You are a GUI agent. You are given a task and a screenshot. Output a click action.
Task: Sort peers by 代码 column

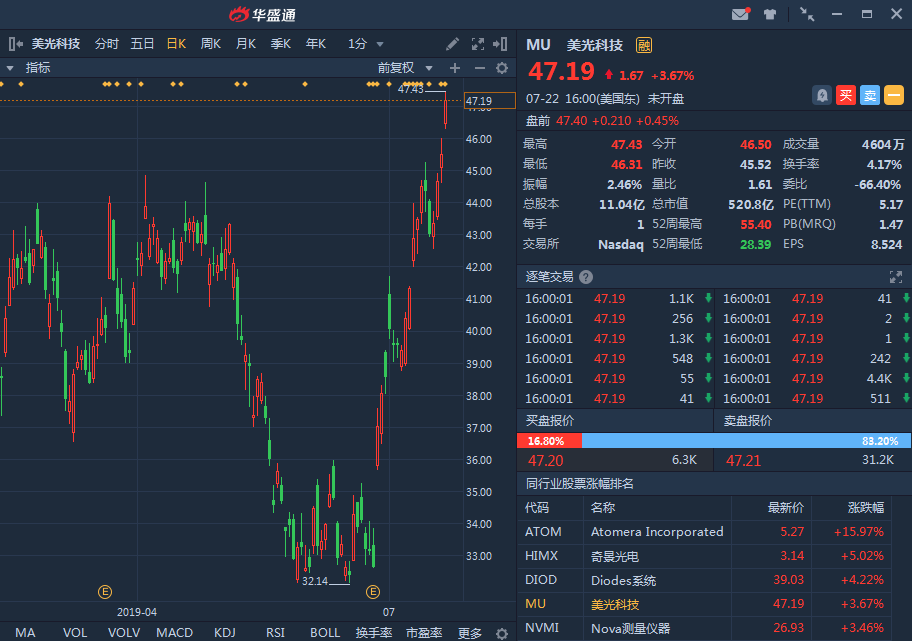536,508
